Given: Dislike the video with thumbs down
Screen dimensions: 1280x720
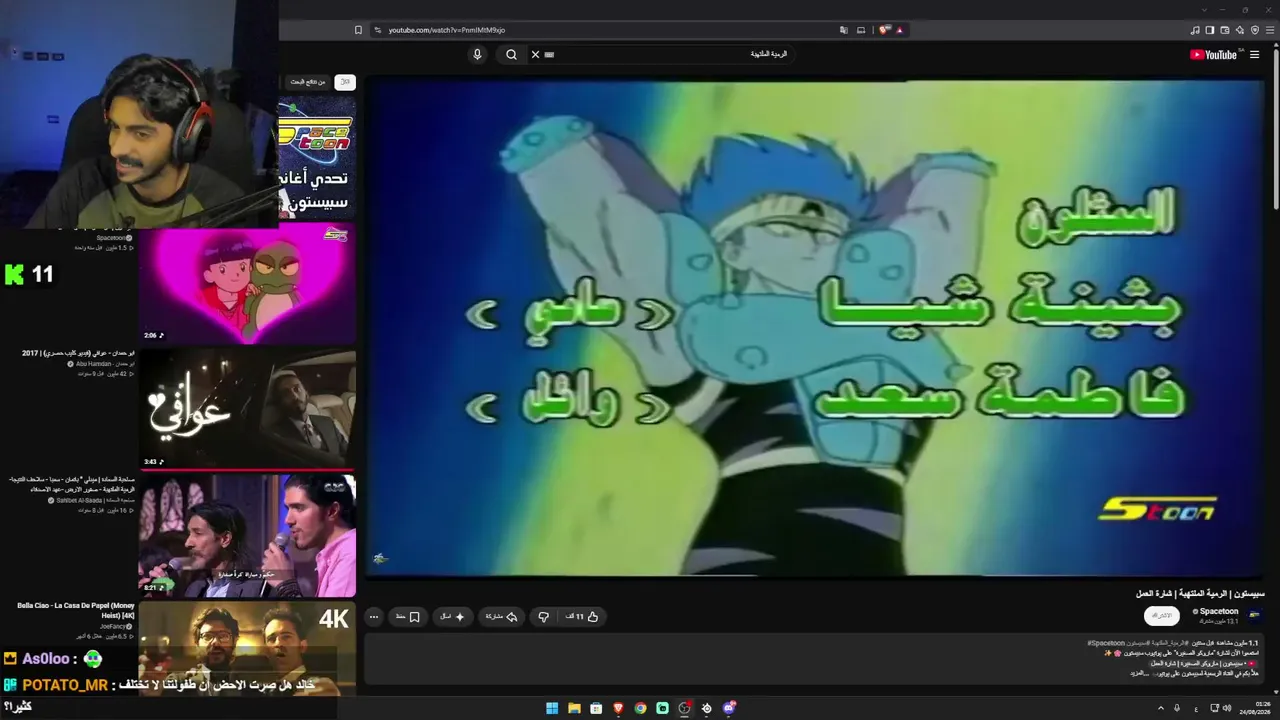Looking at the screenshot, I should click(x=544, y=617).
